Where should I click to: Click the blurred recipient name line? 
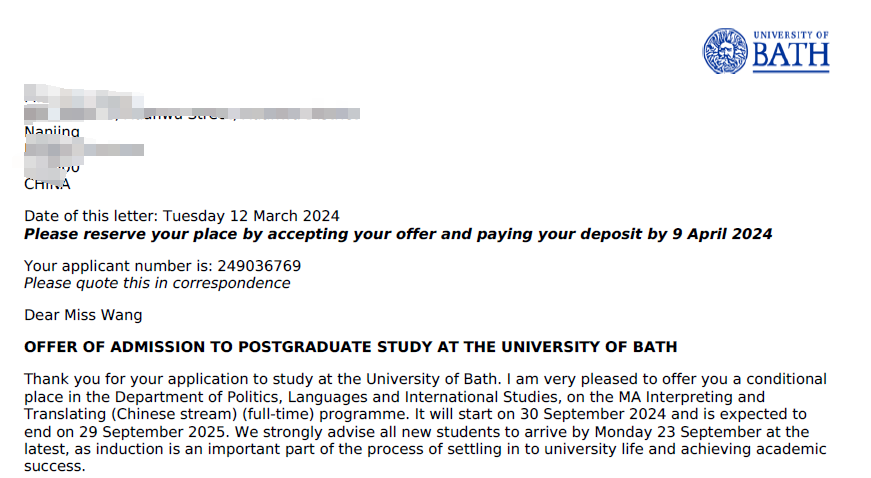(83, 97)
